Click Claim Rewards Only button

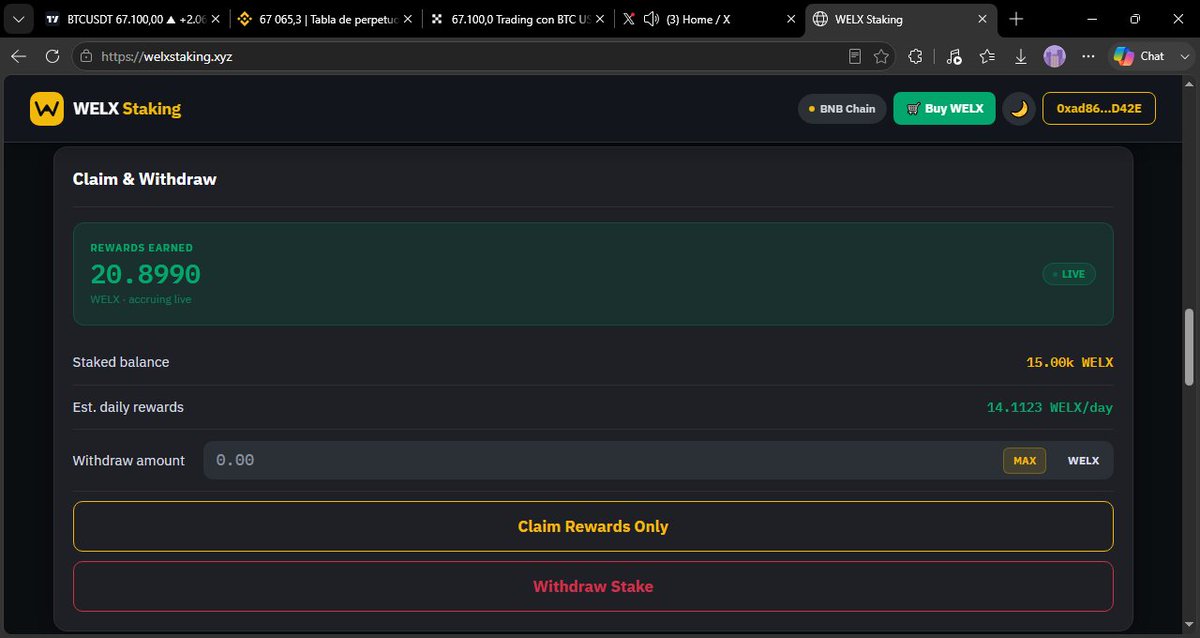tap(593, 526)
